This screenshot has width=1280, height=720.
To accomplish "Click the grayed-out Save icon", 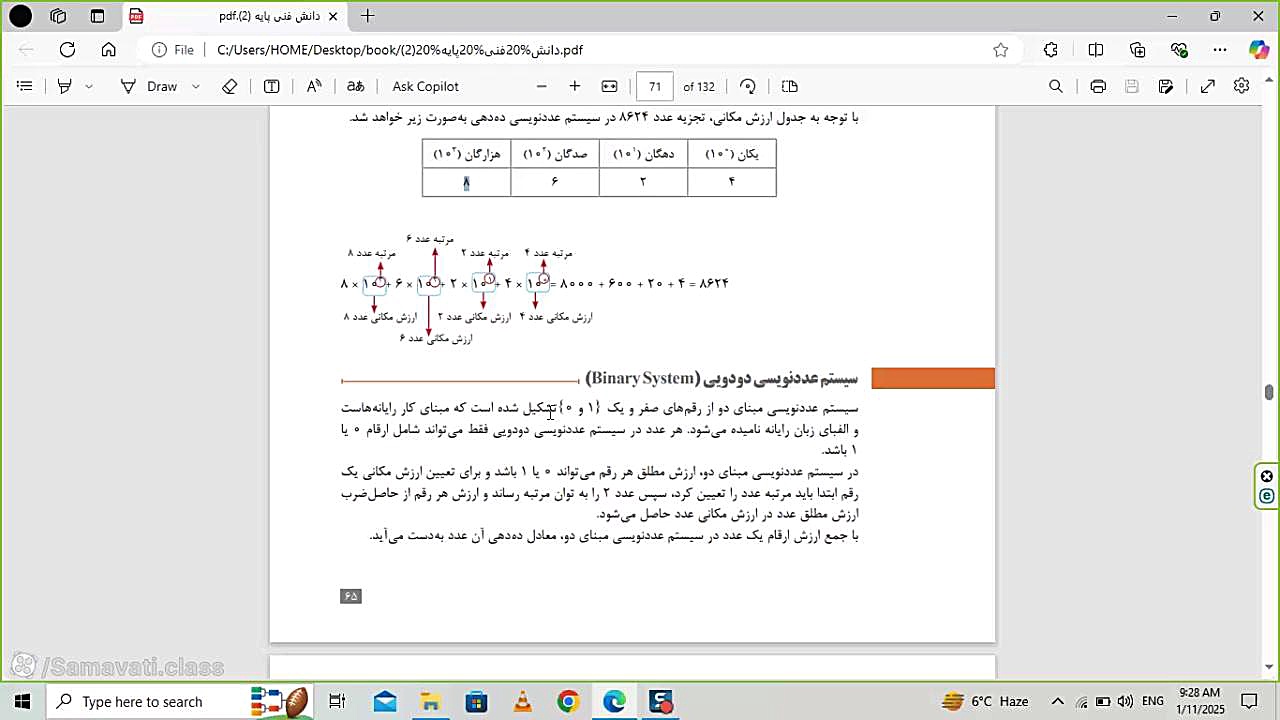I will coord(1132,86).
